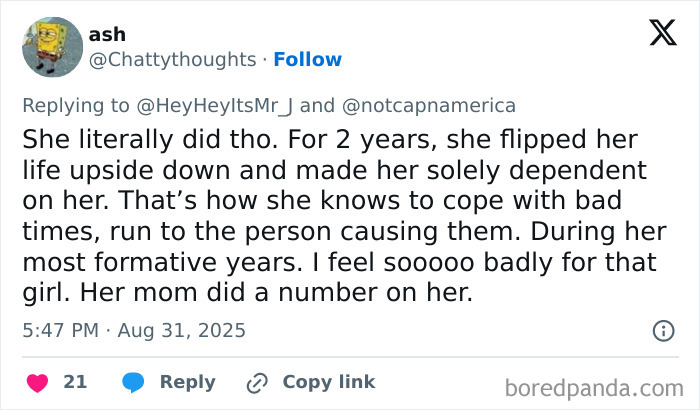Click the "Copy link" text label
Viewport: 700px width, 410px height.
(x=329, y=382)
